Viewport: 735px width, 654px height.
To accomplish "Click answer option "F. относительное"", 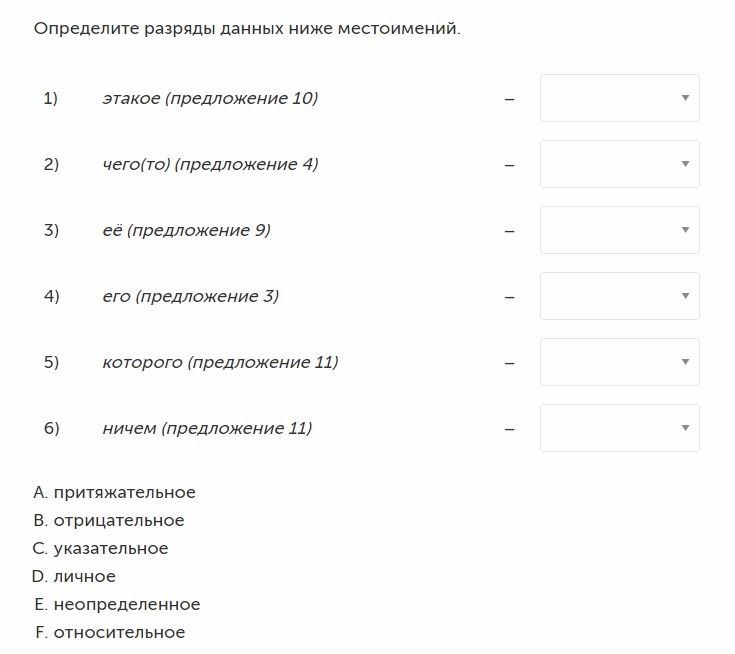I will pos(110,632).
